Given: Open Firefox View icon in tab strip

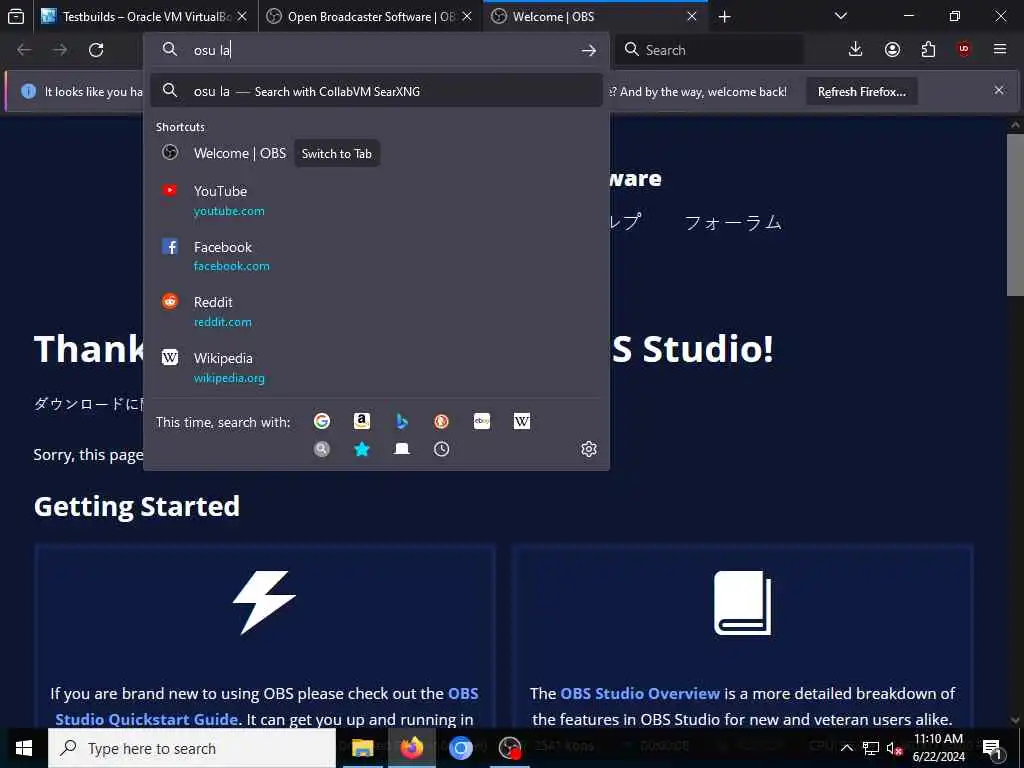Looking at the screenshot, I should tap(16, 16).
